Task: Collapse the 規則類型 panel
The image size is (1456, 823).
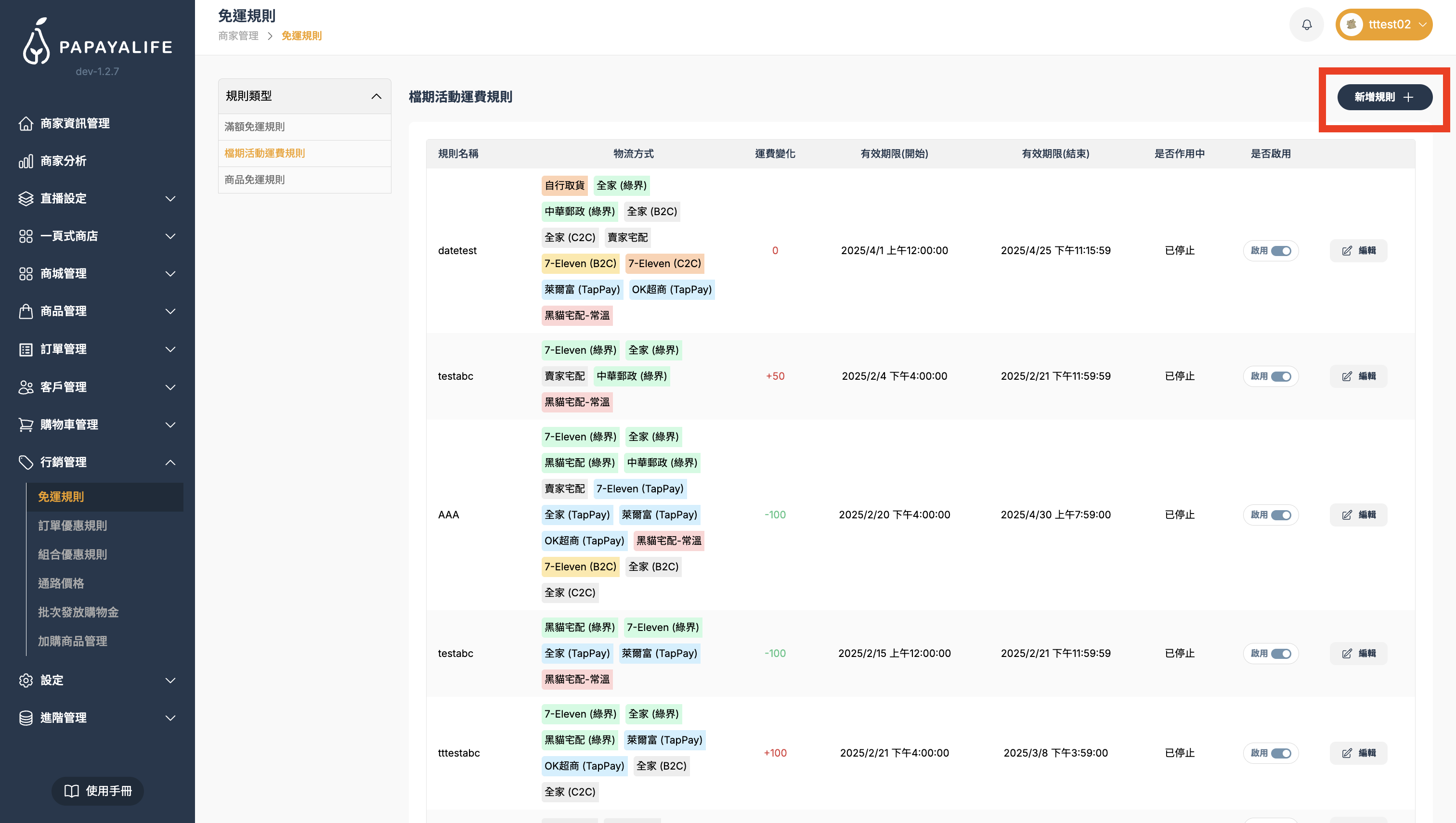Action: coord(377,96)
